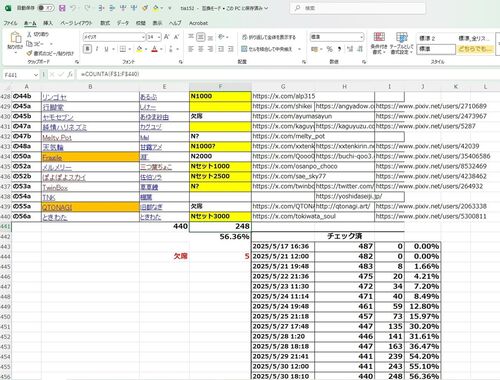Image resolution: width=500 pixels, height=380 pixels.
Task: Open the yoshidaseiji.jp link
Action: tap(349, 196)
